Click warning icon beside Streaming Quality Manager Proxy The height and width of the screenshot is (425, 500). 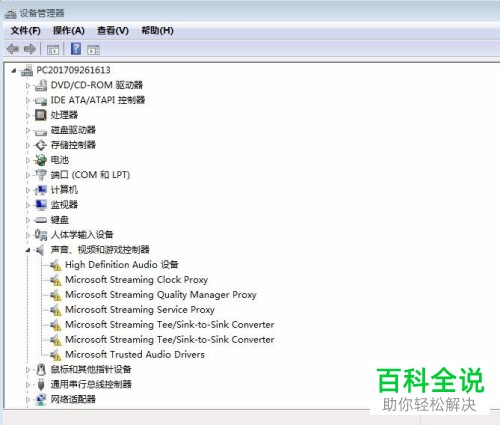point(56,295)
